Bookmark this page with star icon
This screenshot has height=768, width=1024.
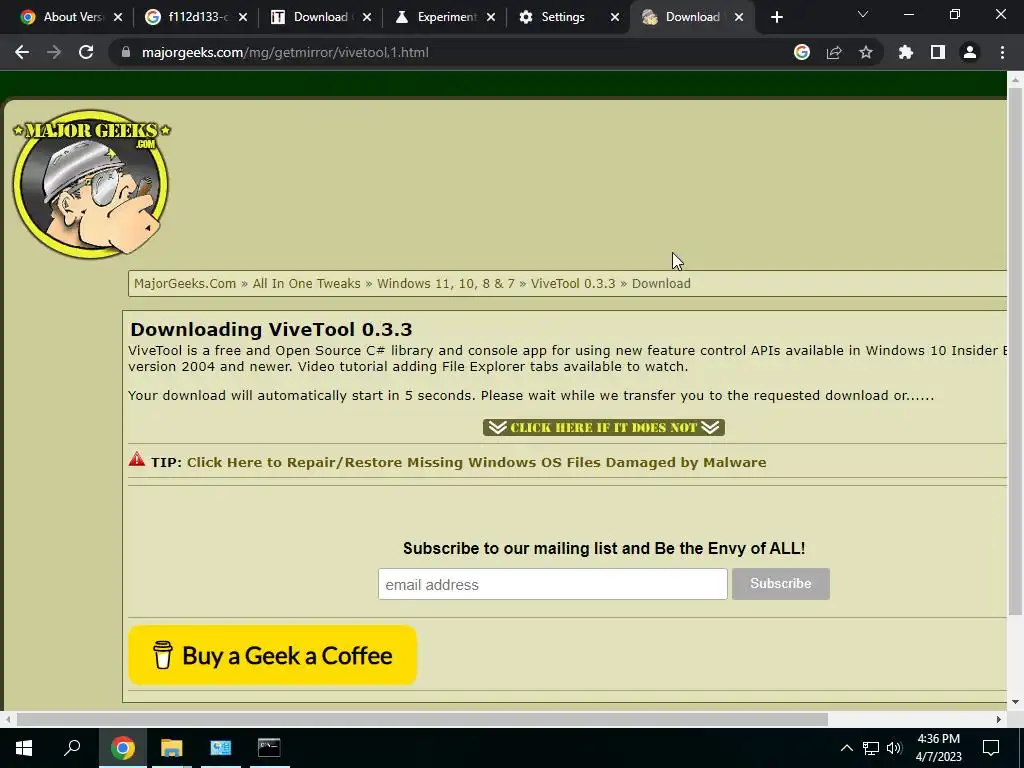pos(866,52)
